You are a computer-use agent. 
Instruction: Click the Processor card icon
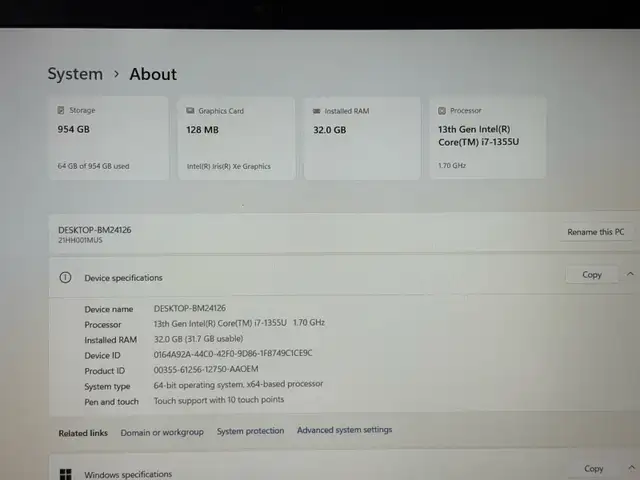click(x=442, y=111)
